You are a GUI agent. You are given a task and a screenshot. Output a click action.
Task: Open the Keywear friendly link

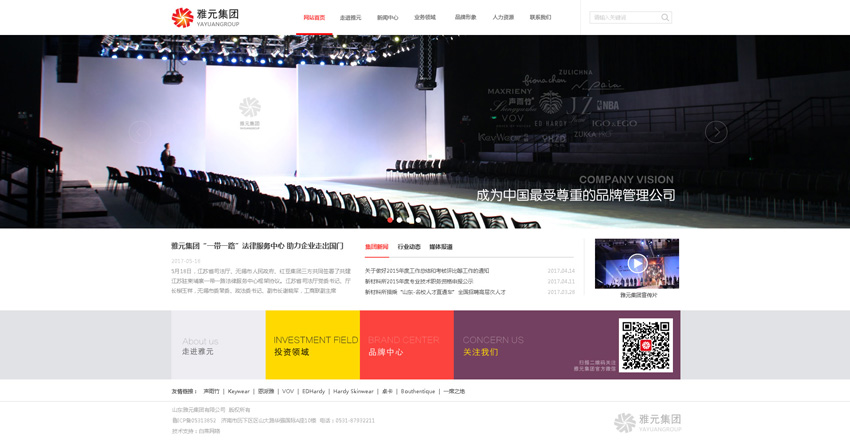pos(239,391)
